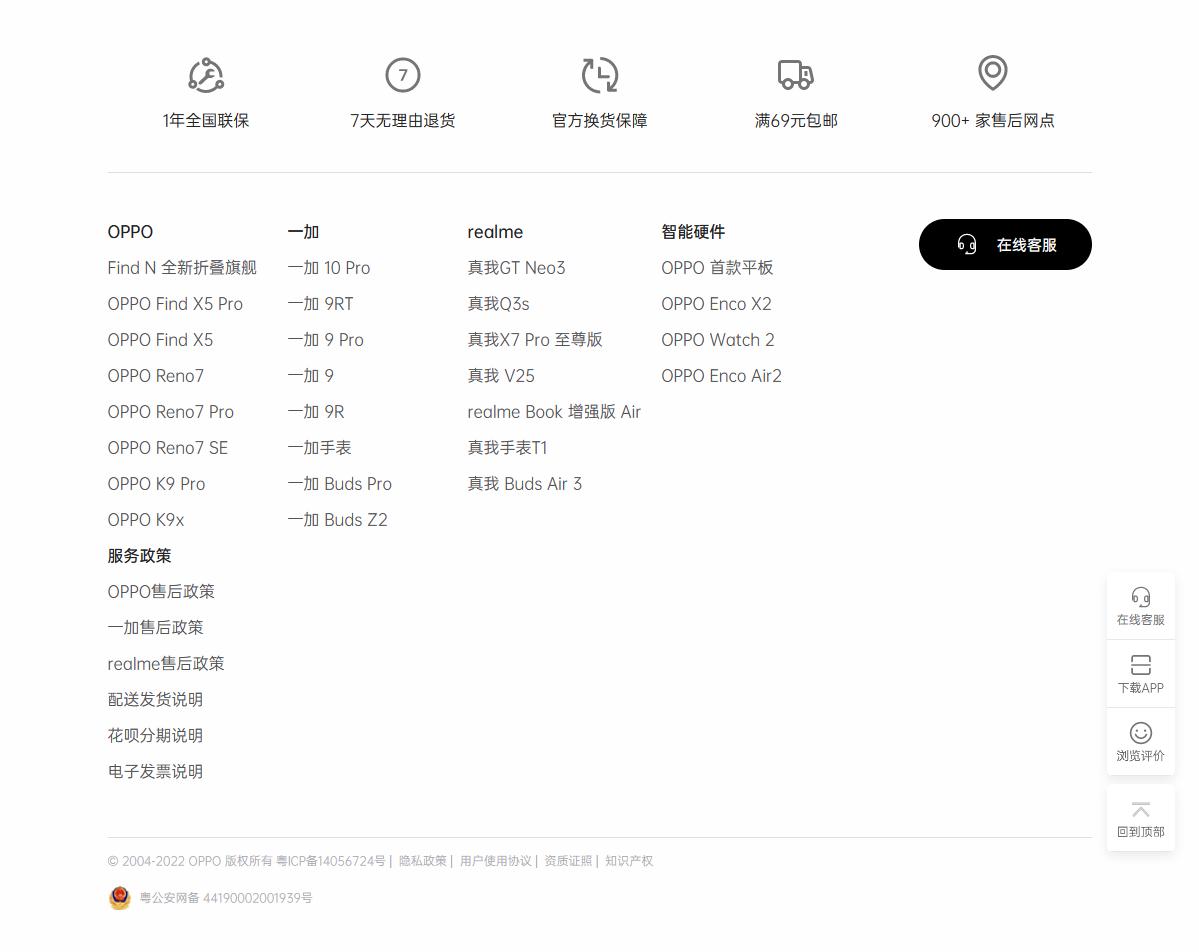1199x952 pixels.
Task: Open the OPPO售后政策 service policy
Action: (x=161, y=591)
